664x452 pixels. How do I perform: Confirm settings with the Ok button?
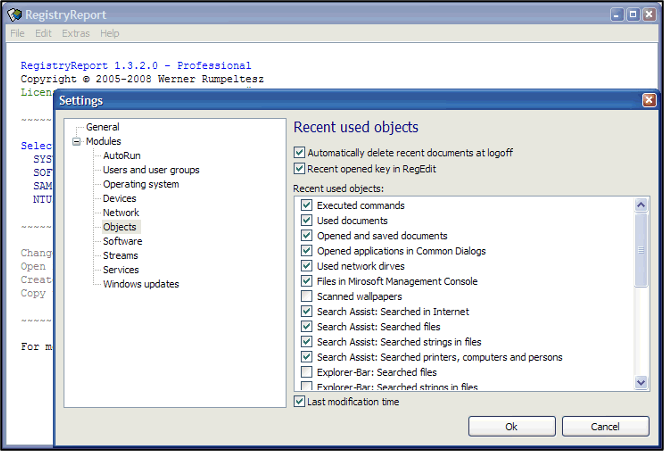point(512,427)
